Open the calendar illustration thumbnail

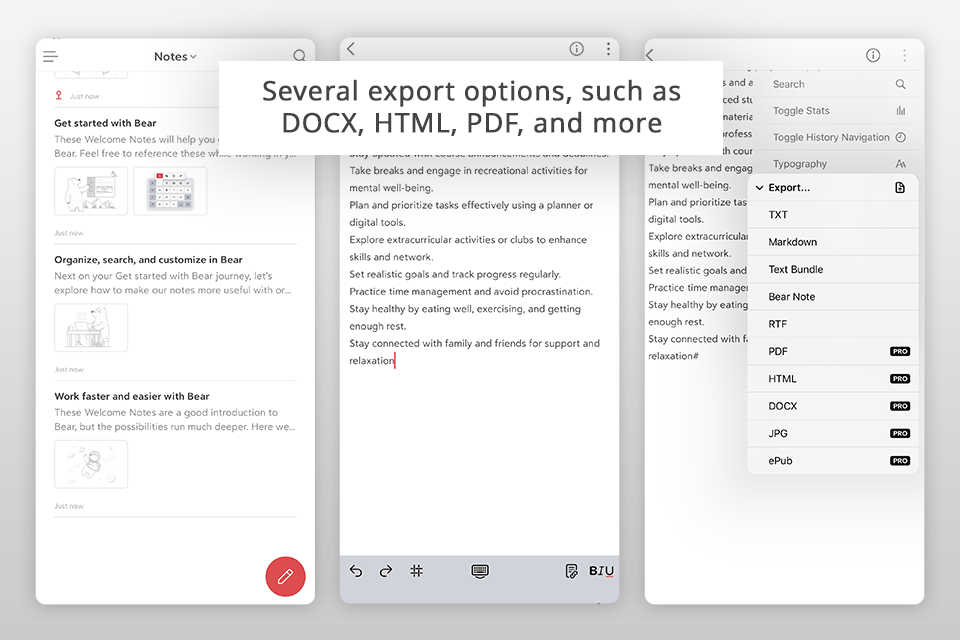pos(170,191)
